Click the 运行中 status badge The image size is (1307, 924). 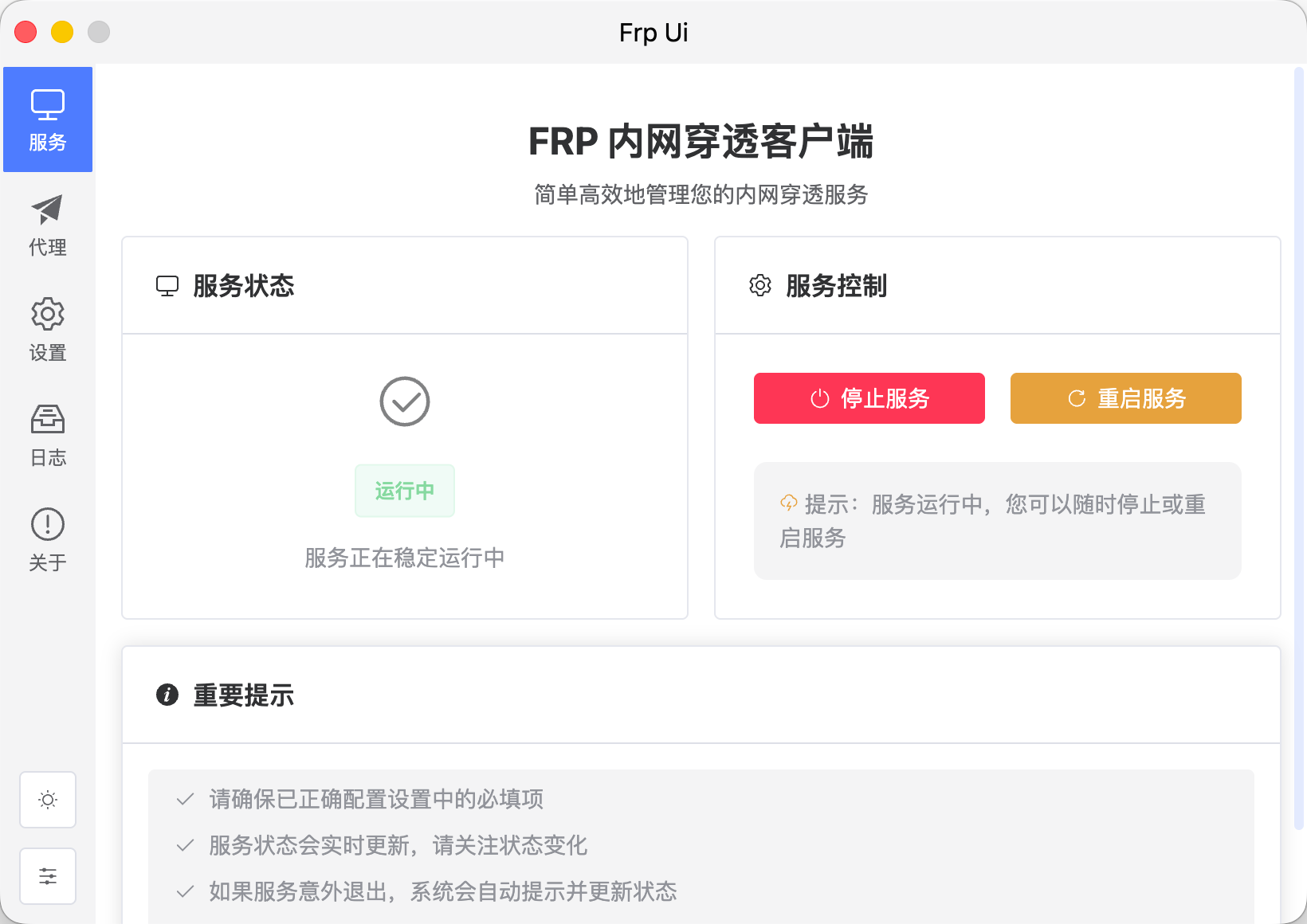coord(404,491)
